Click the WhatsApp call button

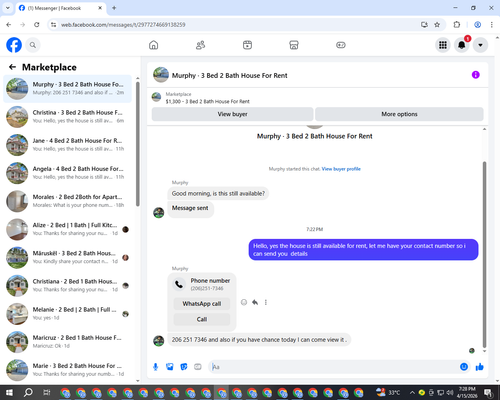point(202,304)
